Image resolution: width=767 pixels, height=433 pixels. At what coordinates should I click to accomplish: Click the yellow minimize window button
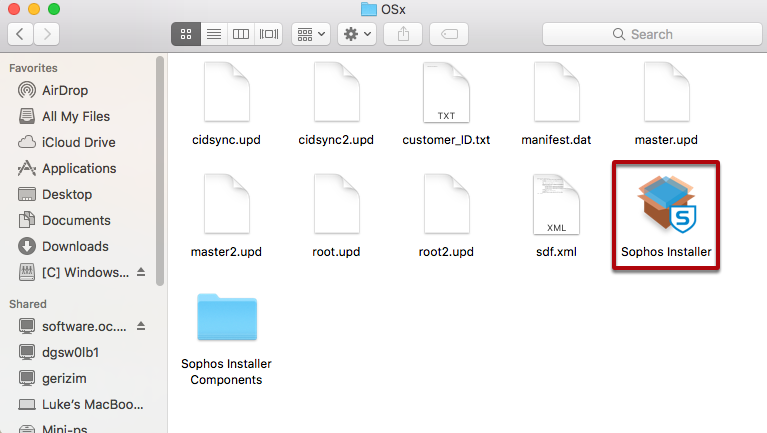coord(34,9)
